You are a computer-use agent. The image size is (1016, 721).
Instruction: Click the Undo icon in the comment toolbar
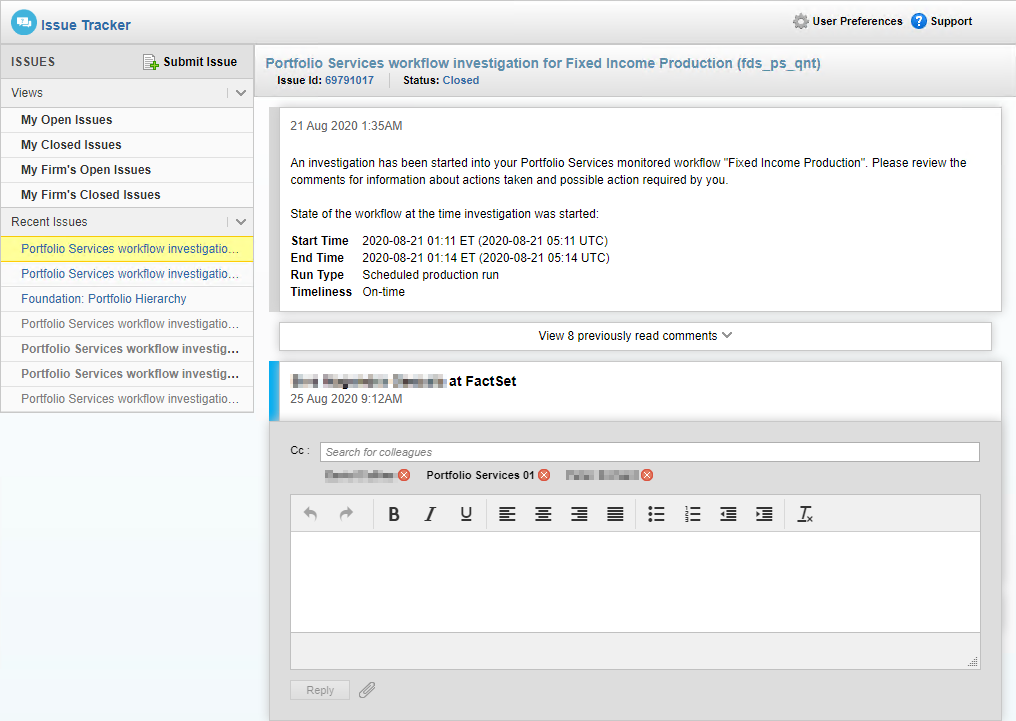click(x=310, y=514)
